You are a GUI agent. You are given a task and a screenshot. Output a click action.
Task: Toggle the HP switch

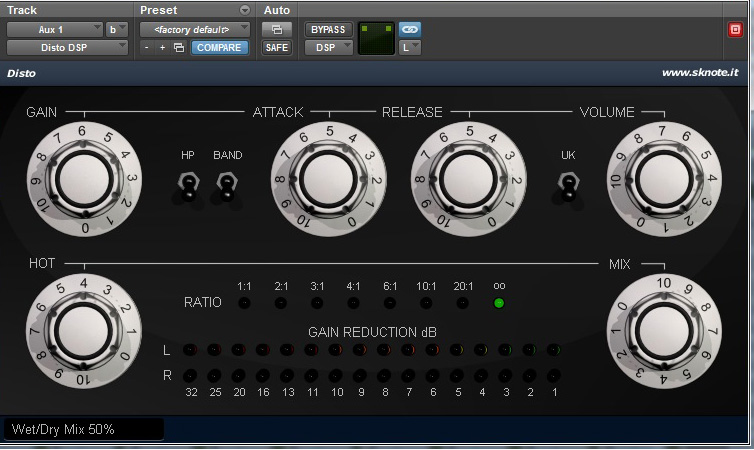[x=187, y=185]
